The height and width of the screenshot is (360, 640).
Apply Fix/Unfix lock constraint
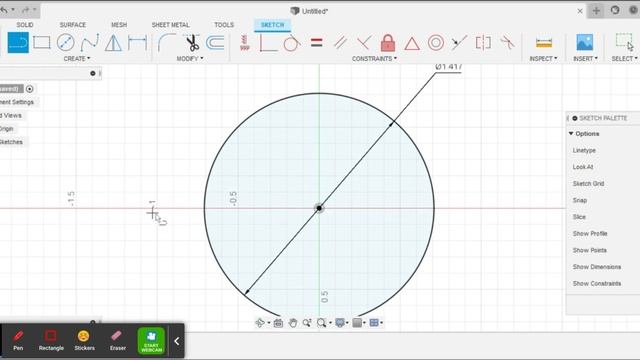(x=388, y=42)
